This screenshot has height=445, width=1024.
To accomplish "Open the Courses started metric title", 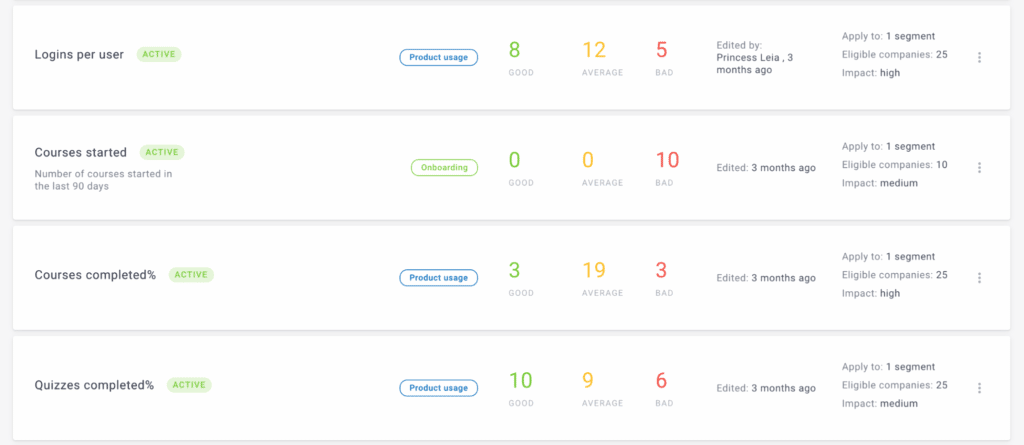I will [x=80, y=152].
